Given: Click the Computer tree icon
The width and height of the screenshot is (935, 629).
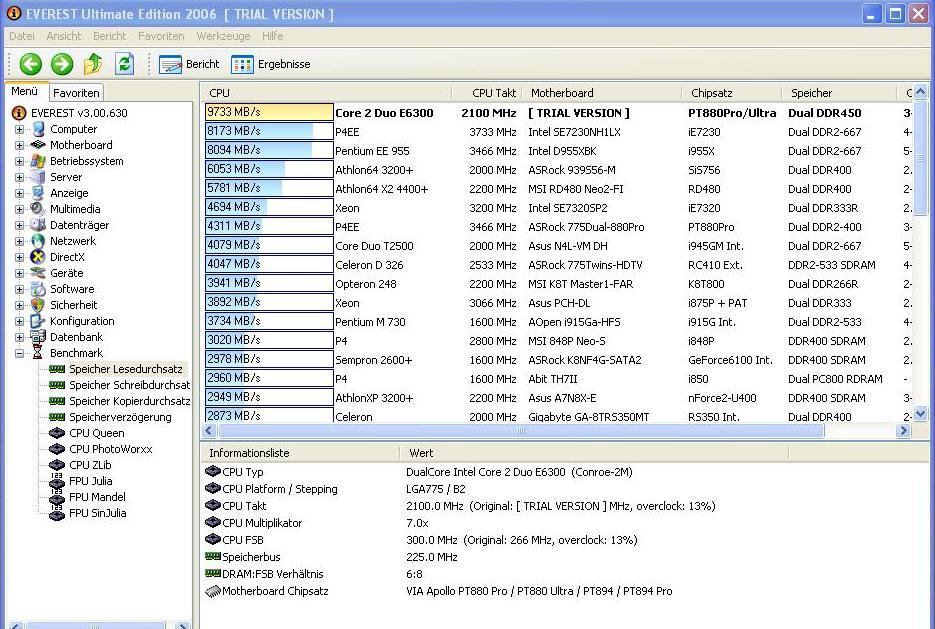Looking at the screenshot, I should [38, 129].
